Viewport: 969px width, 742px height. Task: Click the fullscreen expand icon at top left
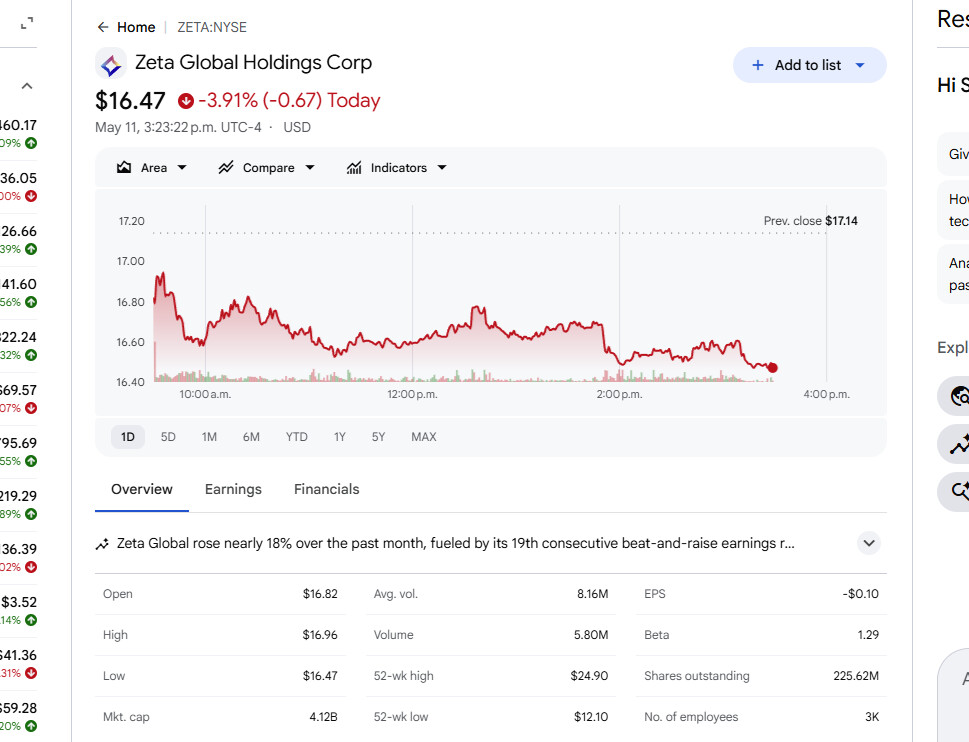click(x=27, y=24)
